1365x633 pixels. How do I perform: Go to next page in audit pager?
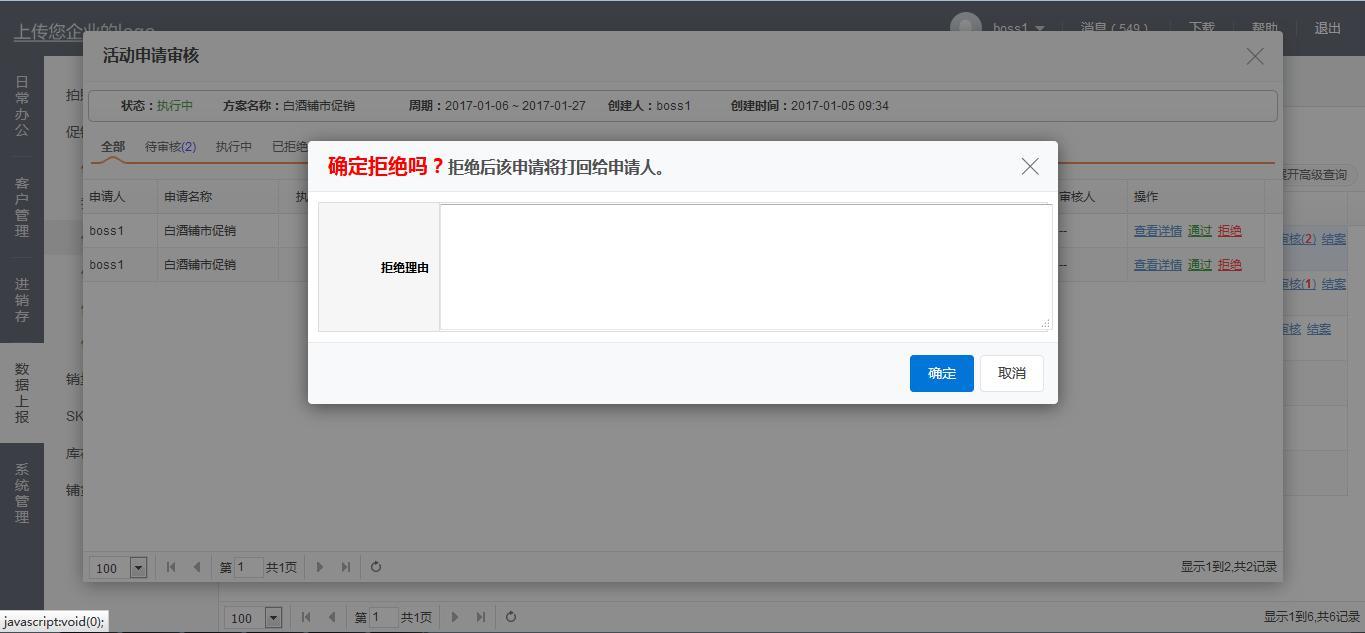[320, 567]
